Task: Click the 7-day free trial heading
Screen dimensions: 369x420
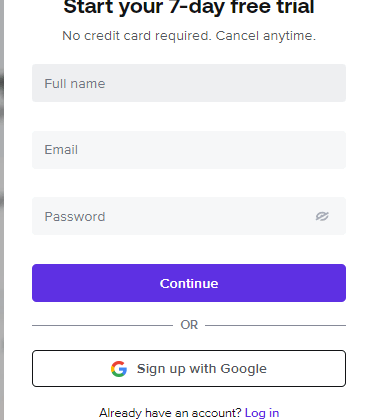Action: [x=189, y=7]
